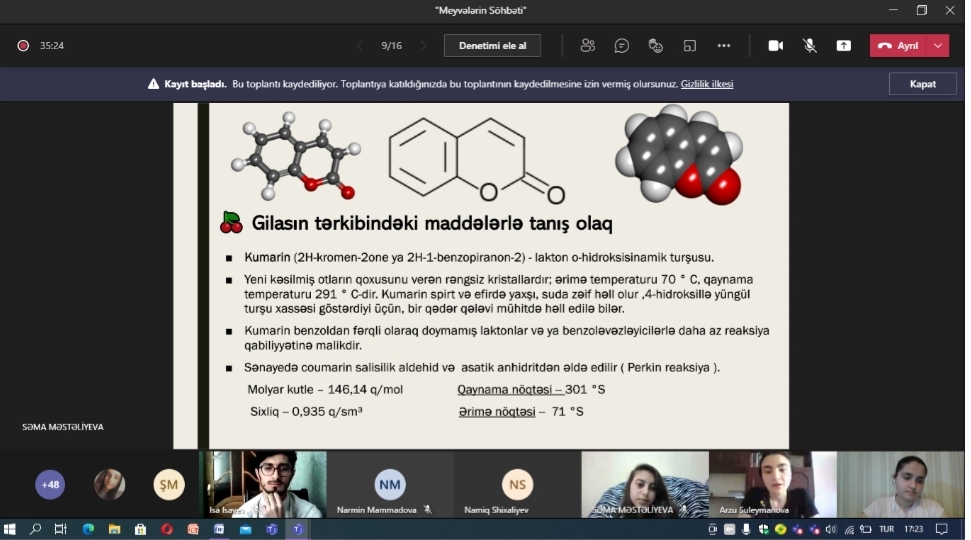Expand the leave options dropdown arrow
The height and width of the screenshot is (540, 971).
tap(938, 46)
